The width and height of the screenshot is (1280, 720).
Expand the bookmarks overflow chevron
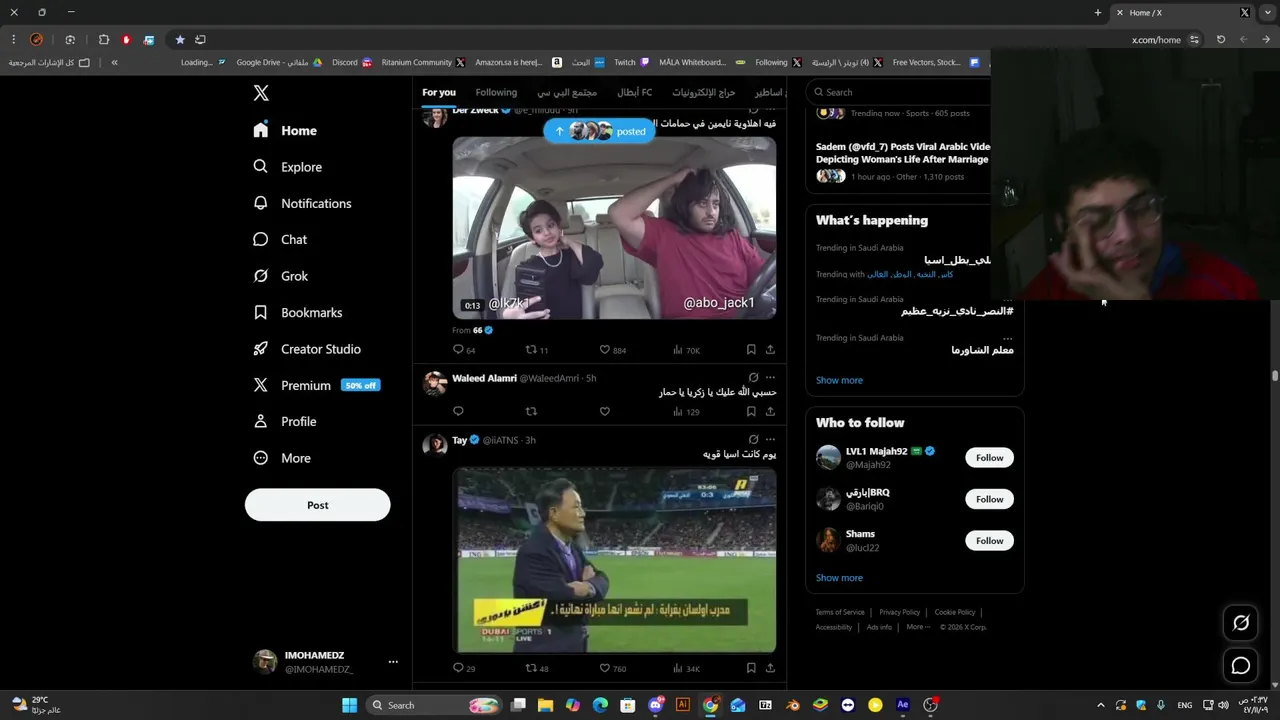pyautogui.click(x=114, y=62)
